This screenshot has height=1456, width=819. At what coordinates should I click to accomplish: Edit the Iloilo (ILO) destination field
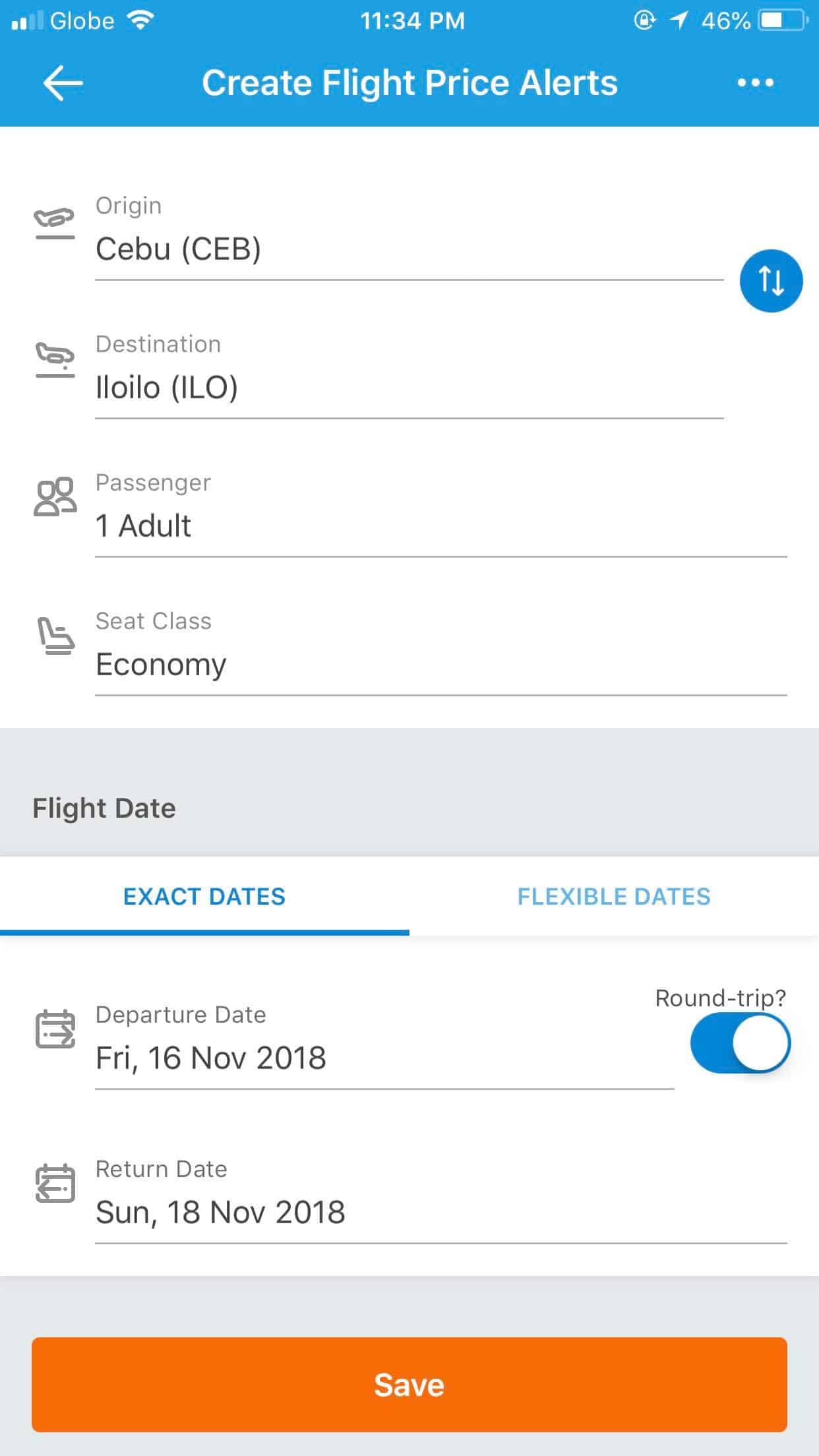point(409,388)
